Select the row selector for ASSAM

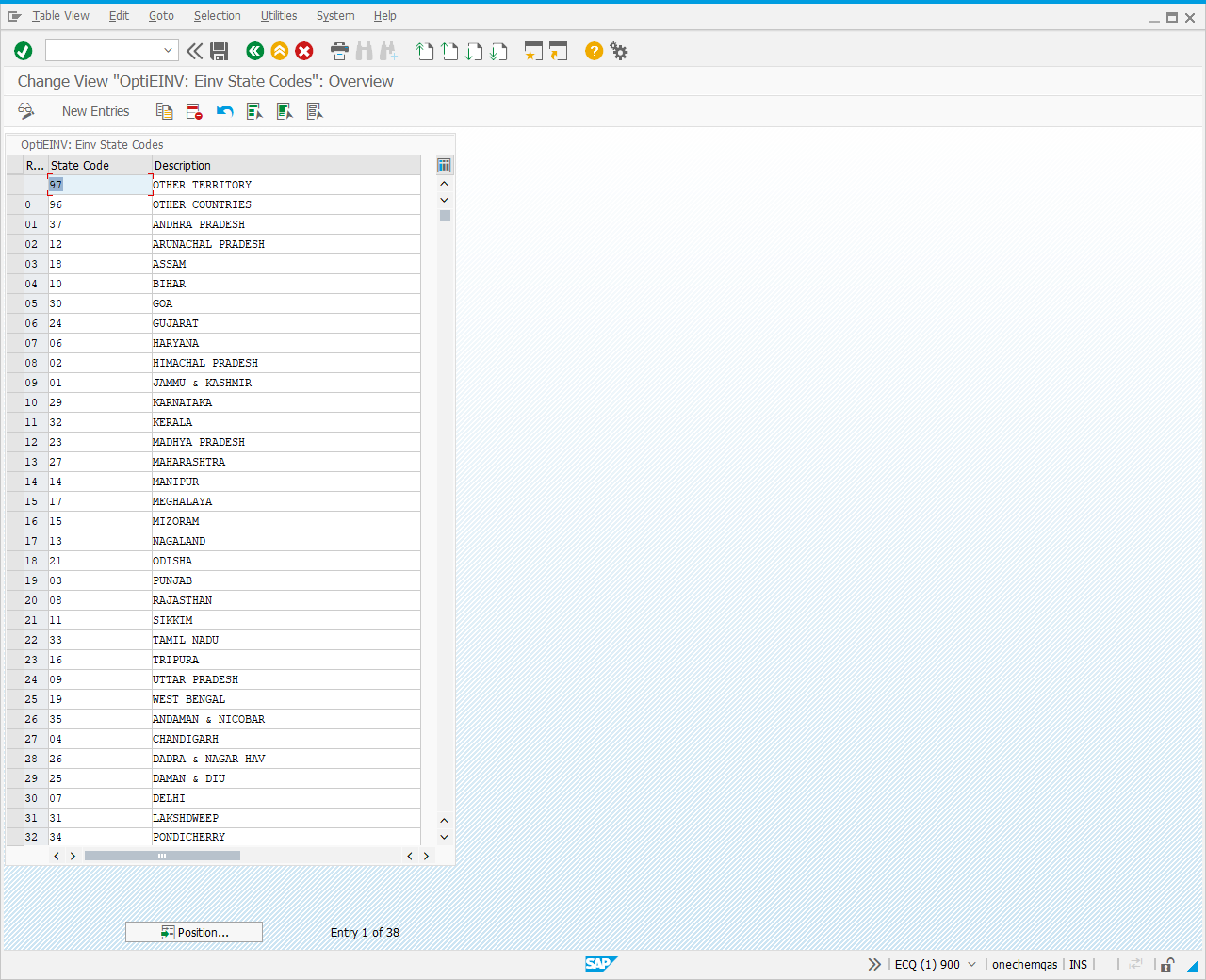pos(15,264)
